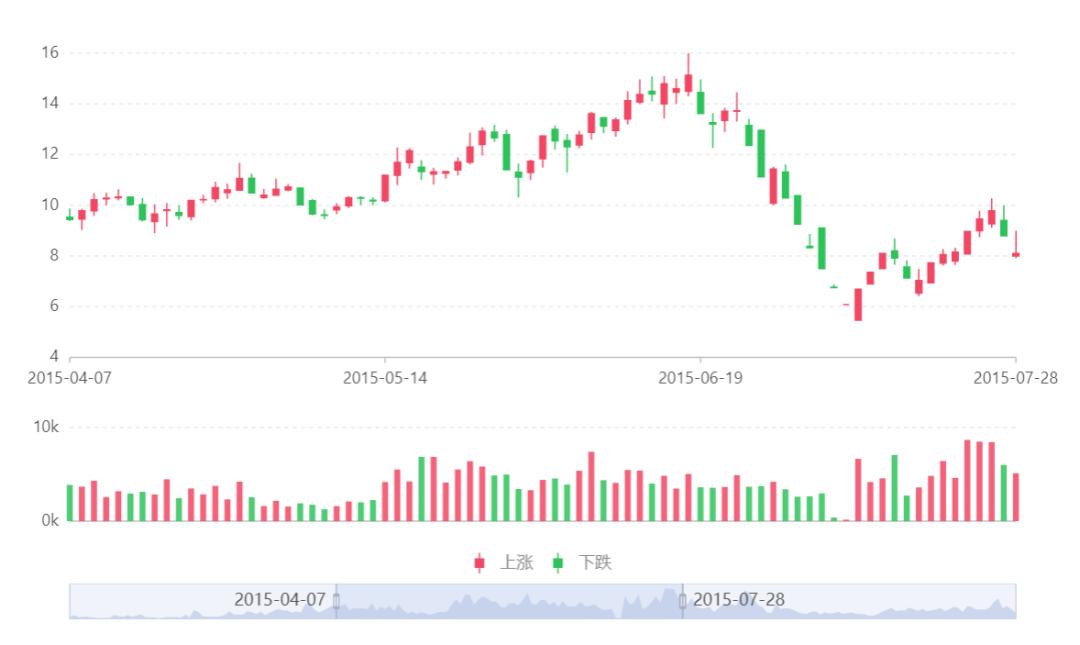Click the green 下跌 candlestick legend icon
This screenshot has width=1080, height=645.
(557, 563)
